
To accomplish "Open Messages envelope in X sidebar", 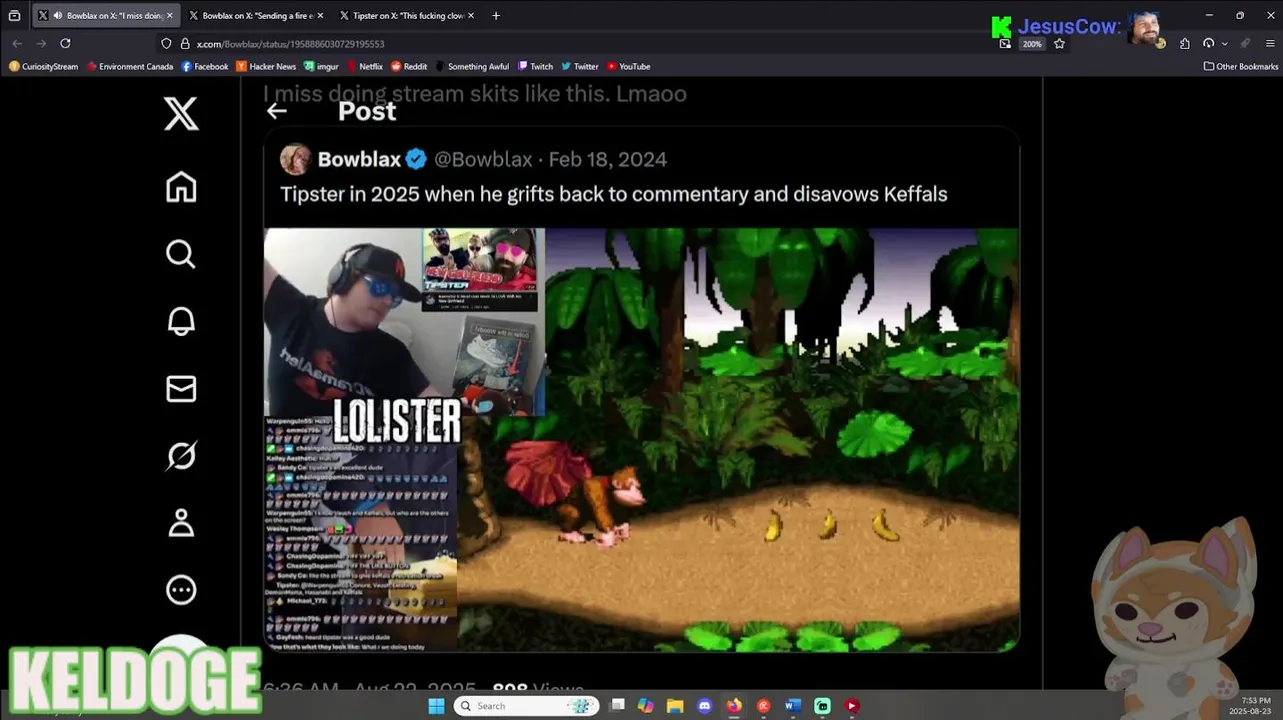I will pyautogui.click(x=181, y=388).
